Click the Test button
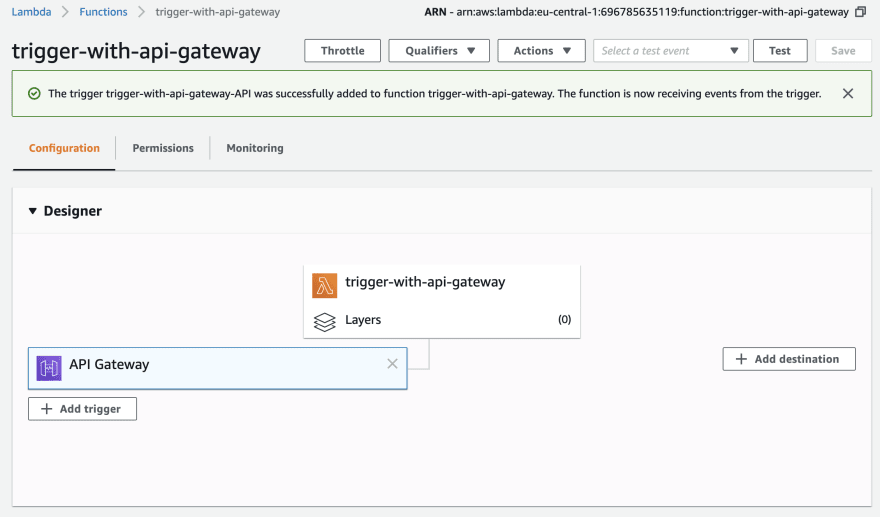 [x=780, y=51]
